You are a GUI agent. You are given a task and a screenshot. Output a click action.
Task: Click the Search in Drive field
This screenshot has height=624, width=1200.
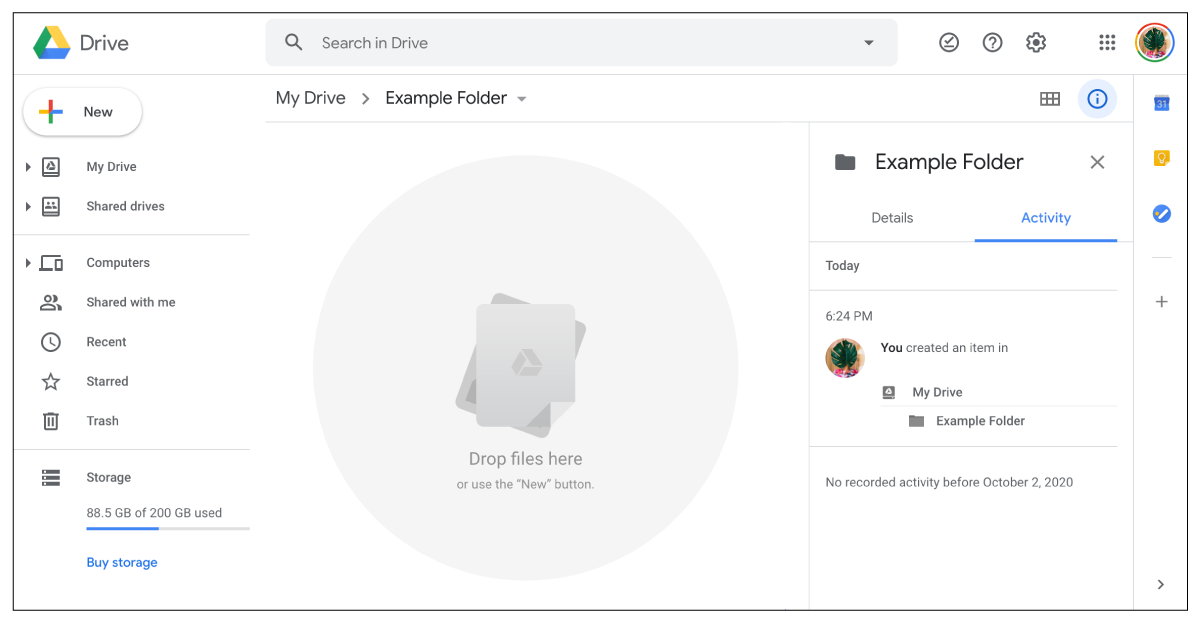tap(581, 43)
